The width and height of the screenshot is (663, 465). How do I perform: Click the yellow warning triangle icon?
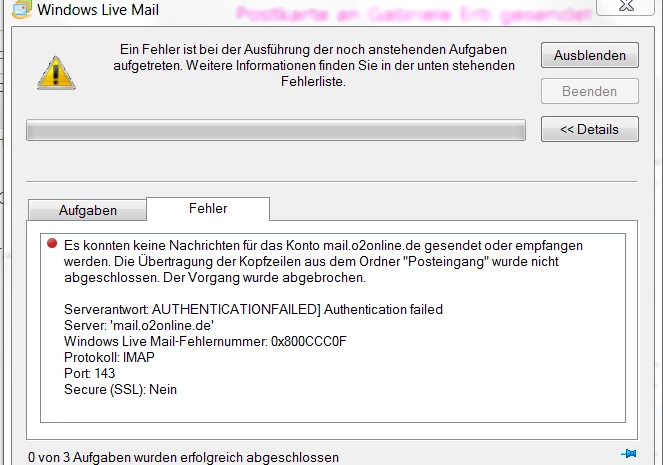click(x=56, y=73)
